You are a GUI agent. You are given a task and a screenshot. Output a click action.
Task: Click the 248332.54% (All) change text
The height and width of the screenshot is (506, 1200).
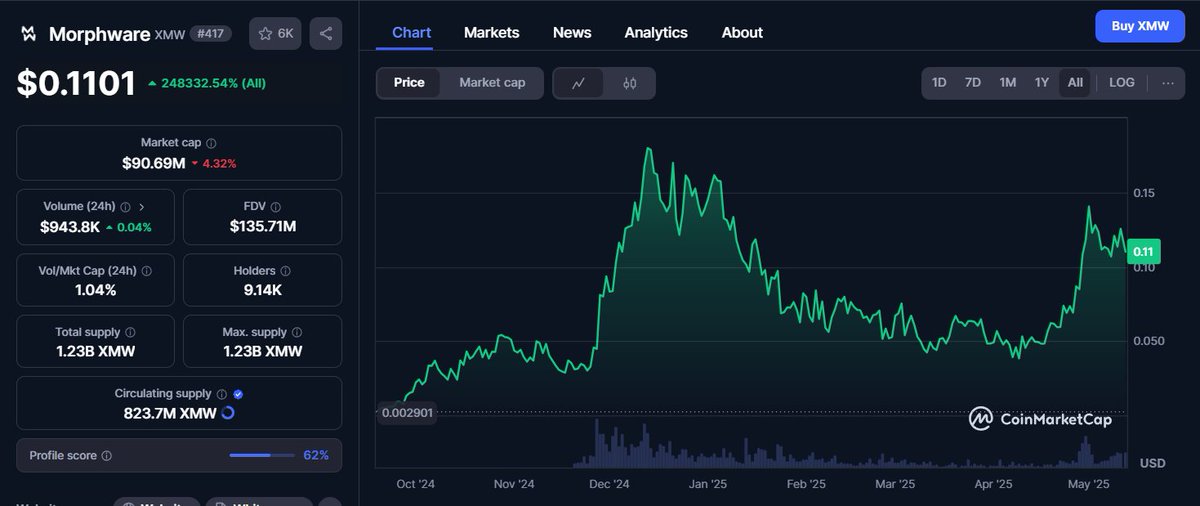click(x=206, y=83)
